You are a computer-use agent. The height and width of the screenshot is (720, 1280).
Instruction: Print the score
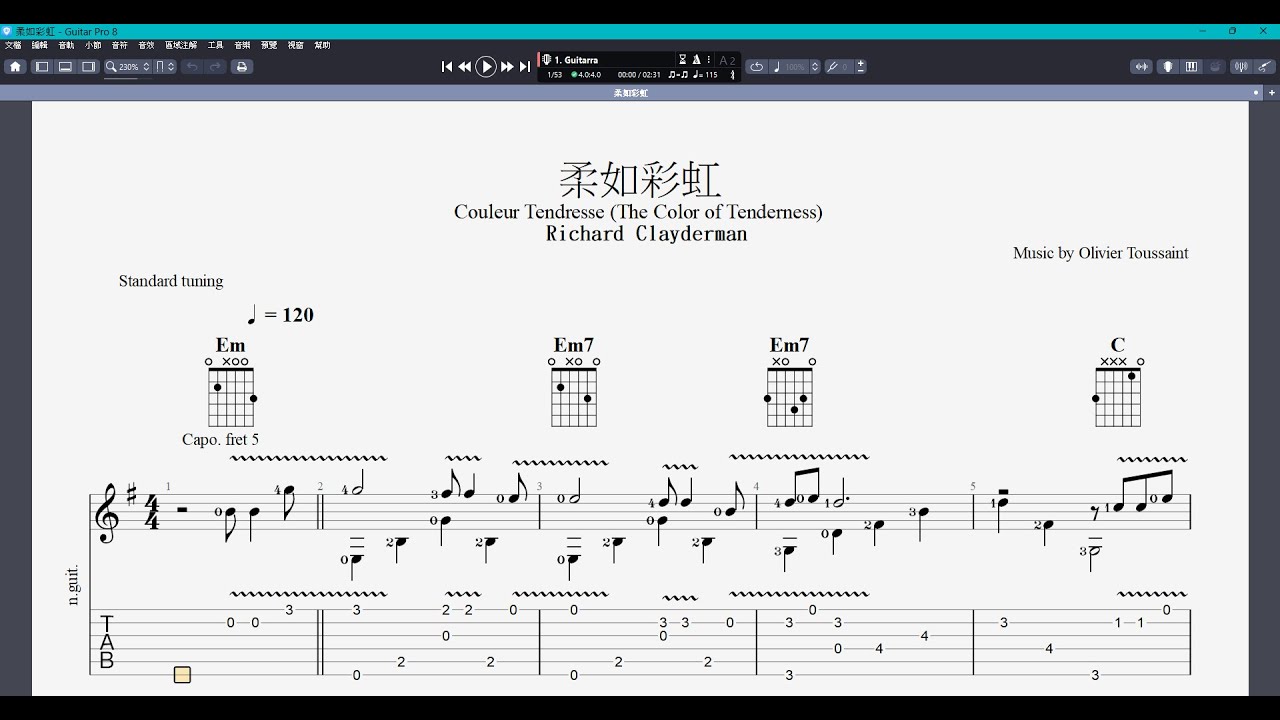click(241, 67)
